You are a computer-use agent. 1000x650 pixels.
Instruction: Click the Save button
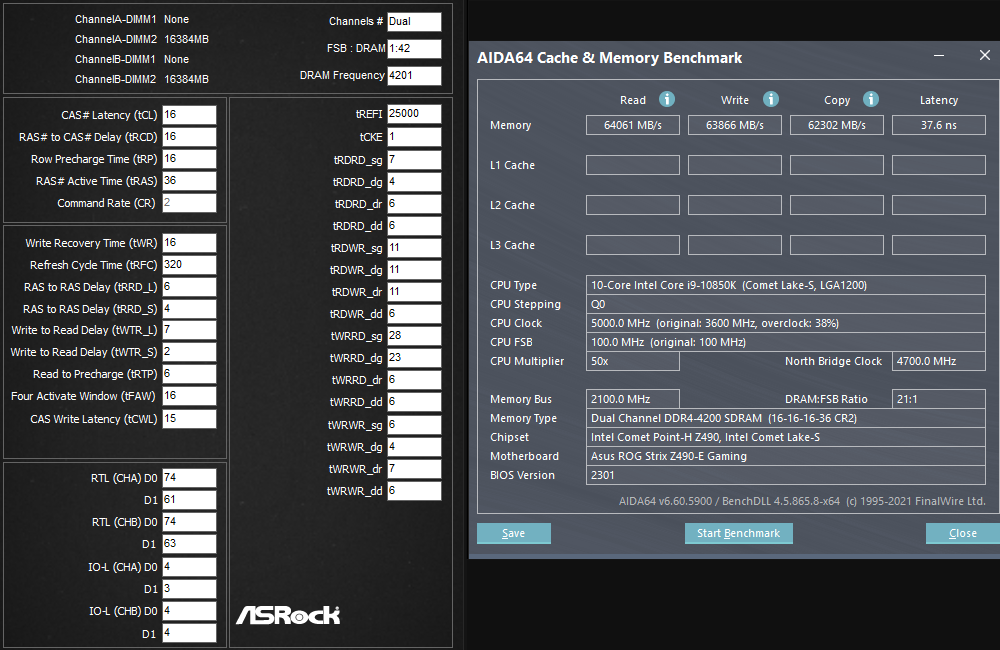[513, 533]
